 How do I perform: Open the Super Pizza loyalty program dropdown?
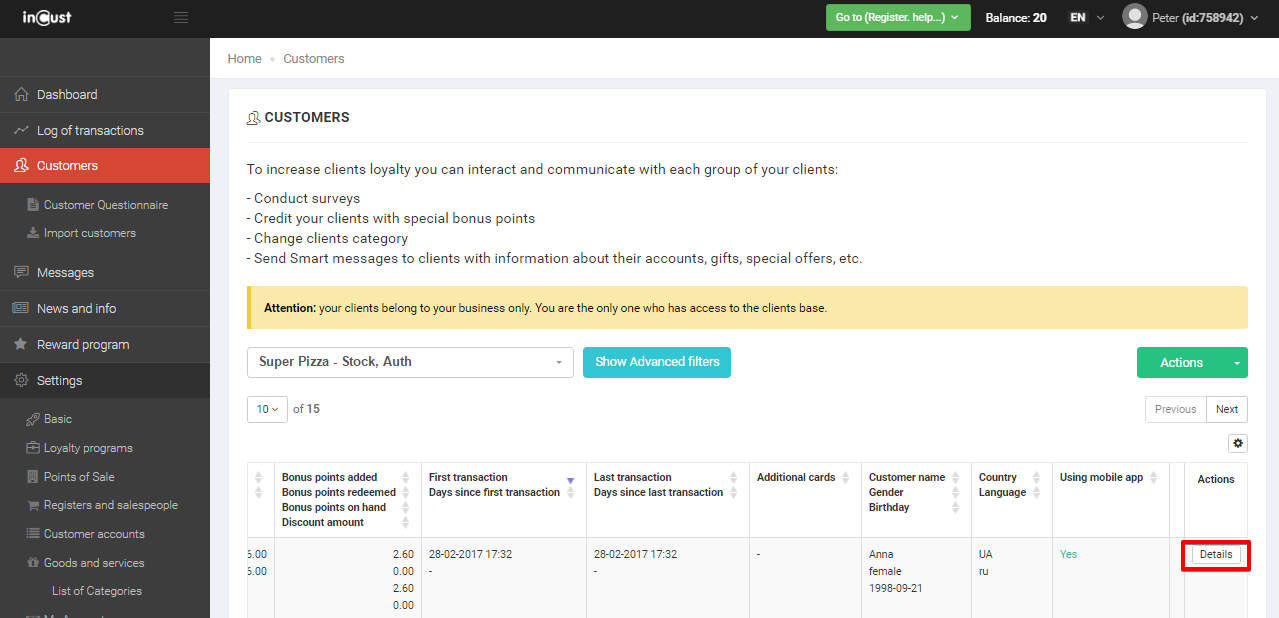point(410,362)
